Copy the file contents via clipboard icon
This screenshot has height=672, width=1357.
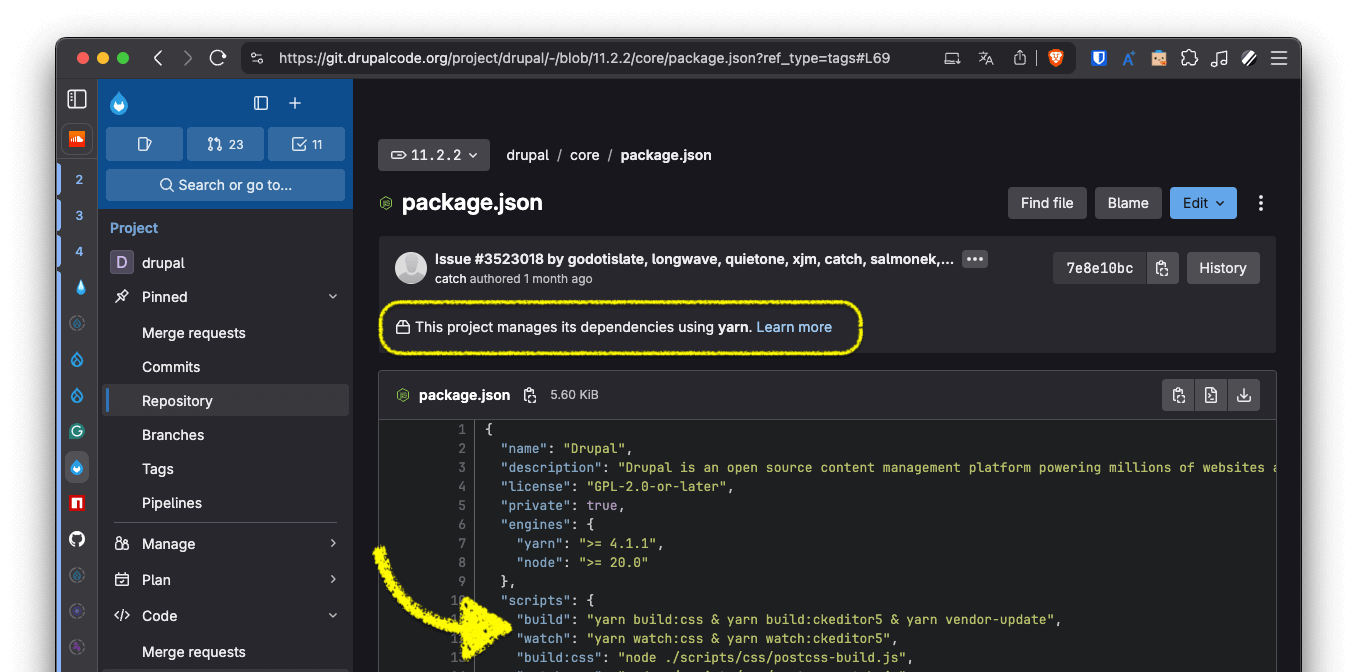(1177, 394)
